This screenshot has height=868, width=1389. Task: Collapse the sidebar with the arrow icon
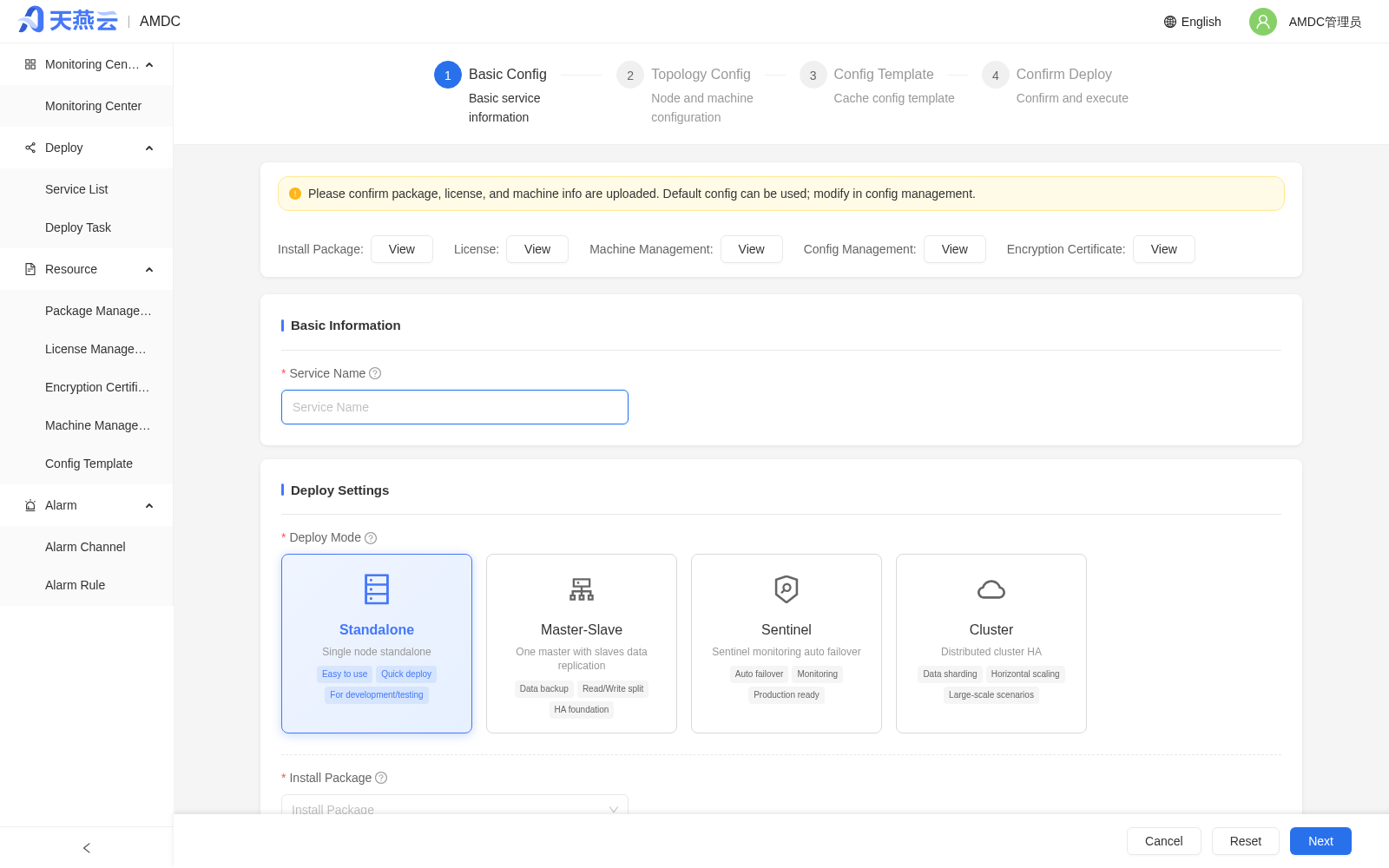pos(87,848)
